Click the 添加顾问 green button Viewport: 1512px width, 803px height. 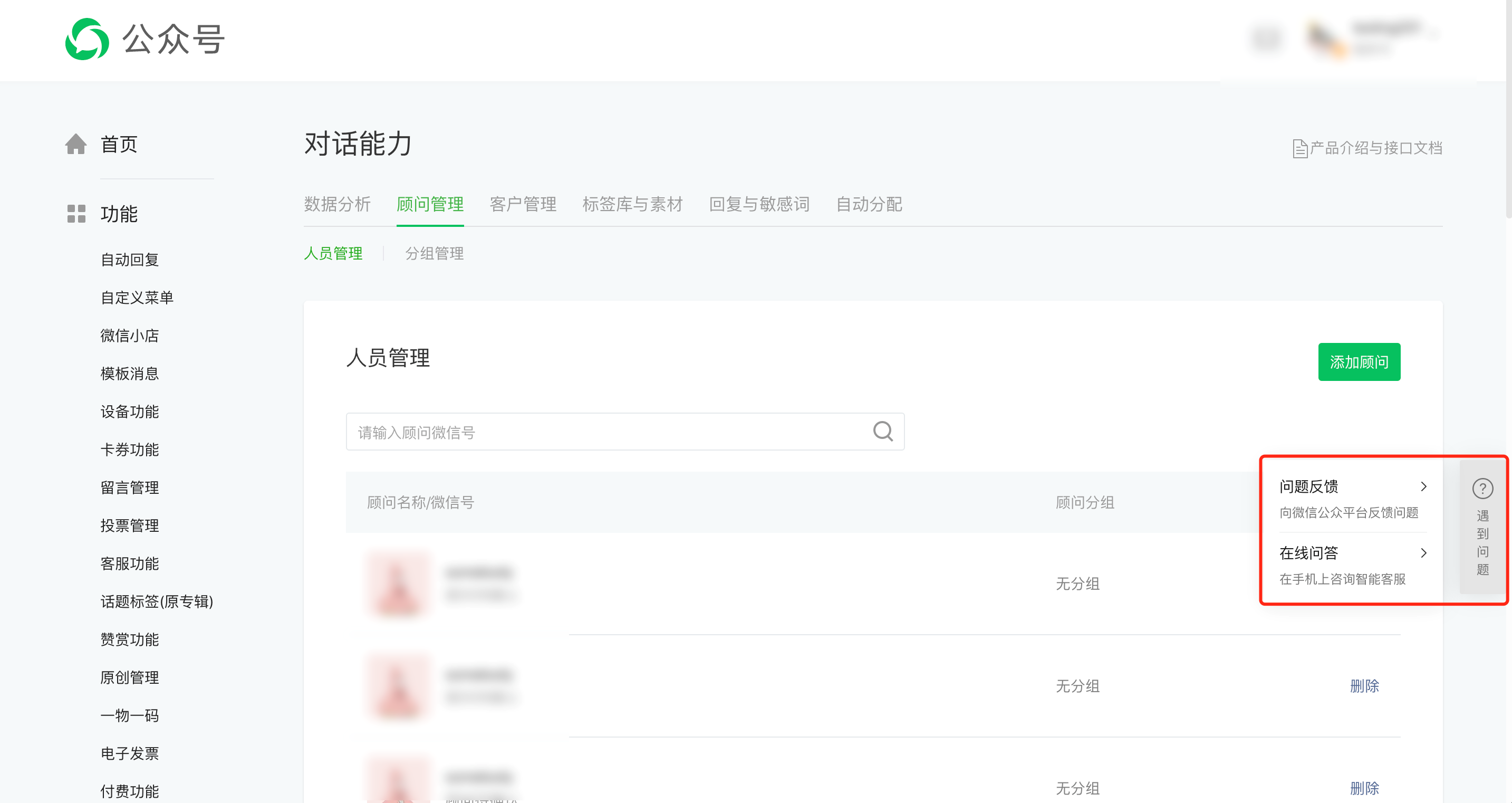1359,362
